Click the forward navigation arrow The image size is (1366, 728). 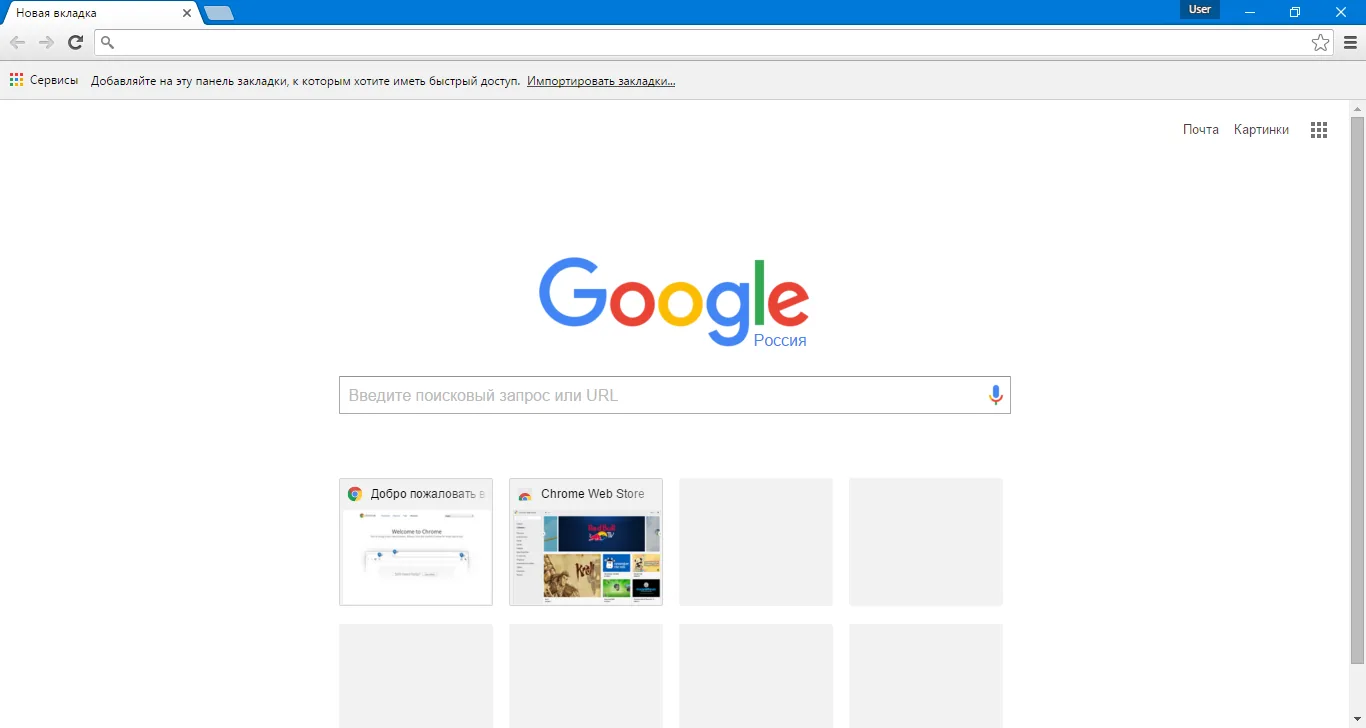tap(46, 42)
